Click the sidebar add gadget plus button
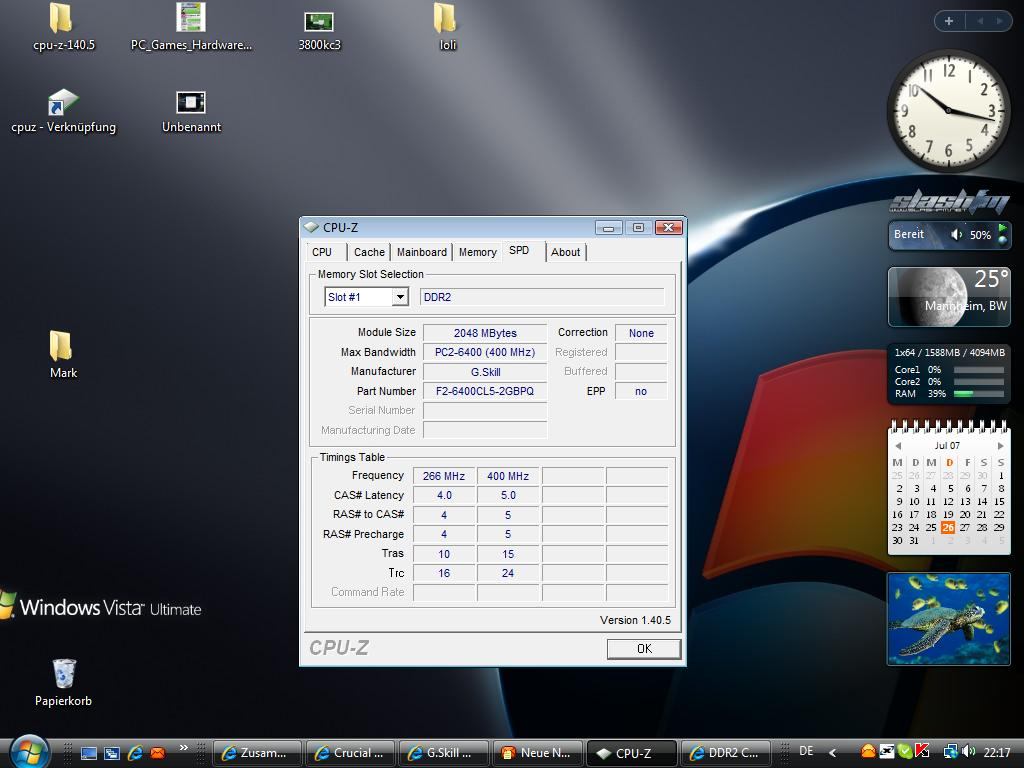Viewport: 1024px width, 768px height. (x=949, y=21)
